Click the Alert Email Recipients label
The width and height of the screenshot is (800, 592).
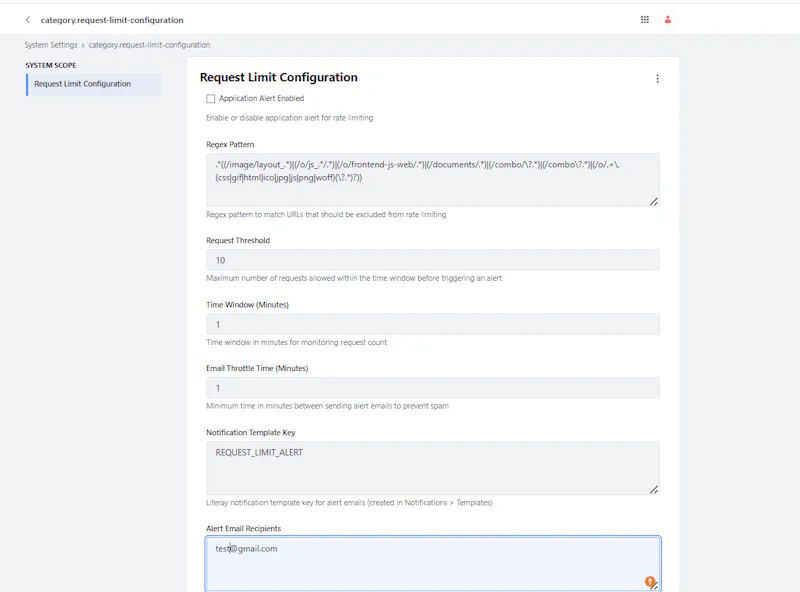tap(243, 528)
